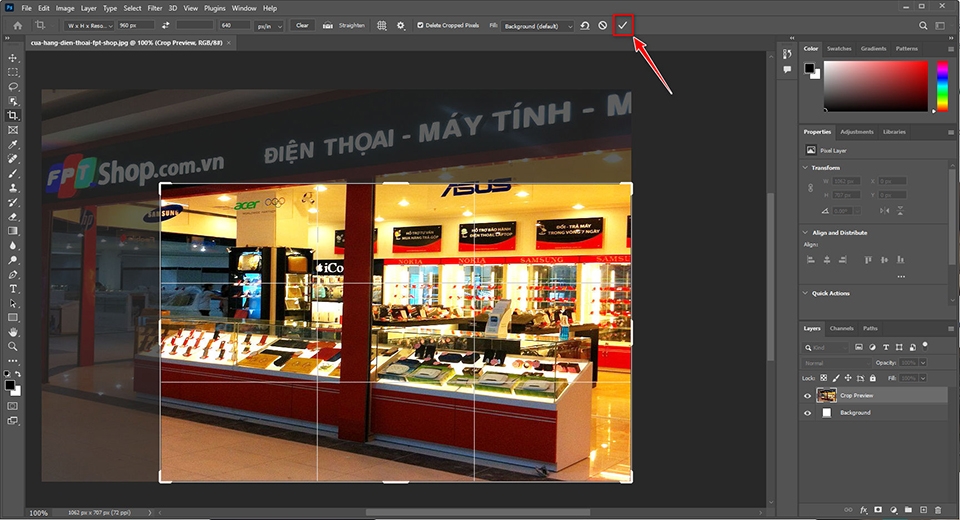Open more align options ellipsis
960x520 pixels.
(x=901, y=276)
